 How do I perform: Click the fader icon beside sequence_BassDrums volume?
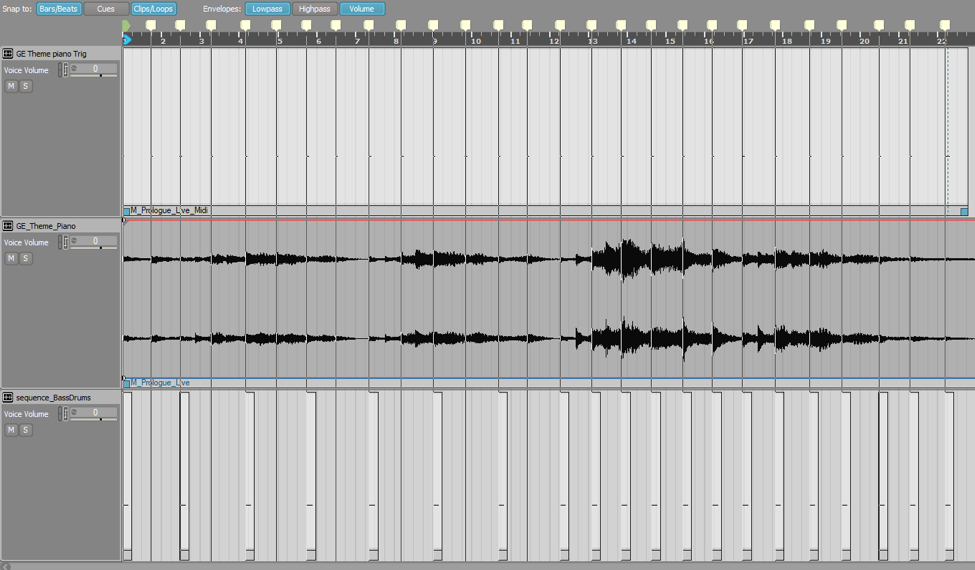point(63,413)
